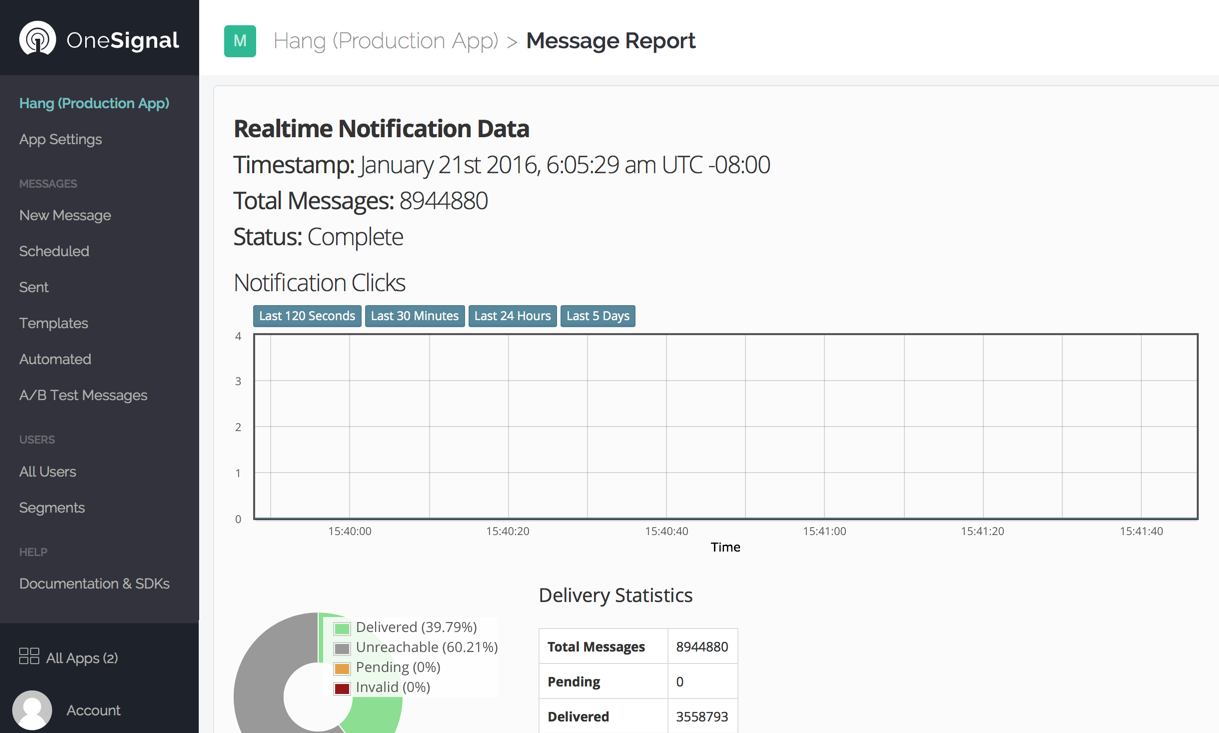The image size is (1219, 733).
Task: Click 8944880 table cell value
Action: [x=702, y=647]
